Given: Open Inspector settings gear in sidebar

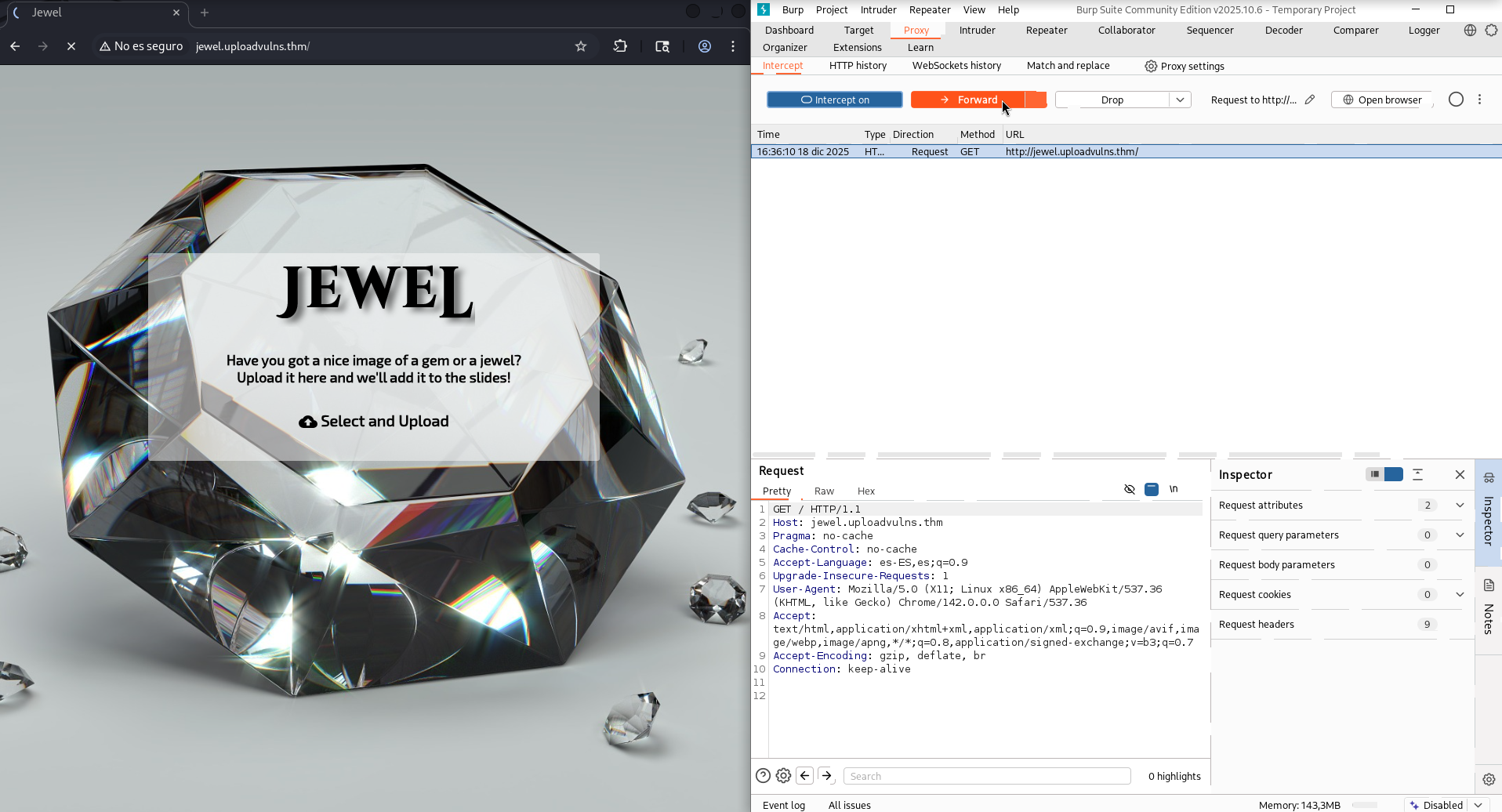Looking at the screenshot, I should [x=1489, y=779].
